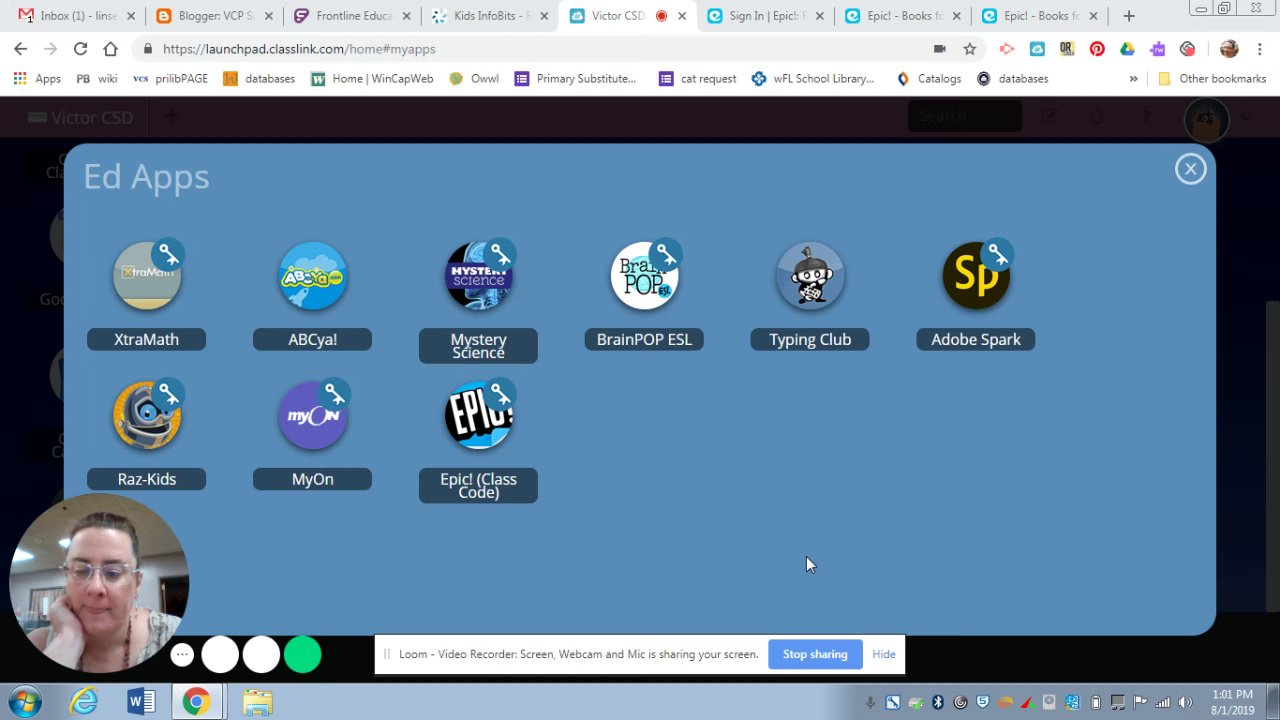Launch the BrainPOP ESL app icon
This screenshot has width=1280, height=720.
[x=645, y=276]
